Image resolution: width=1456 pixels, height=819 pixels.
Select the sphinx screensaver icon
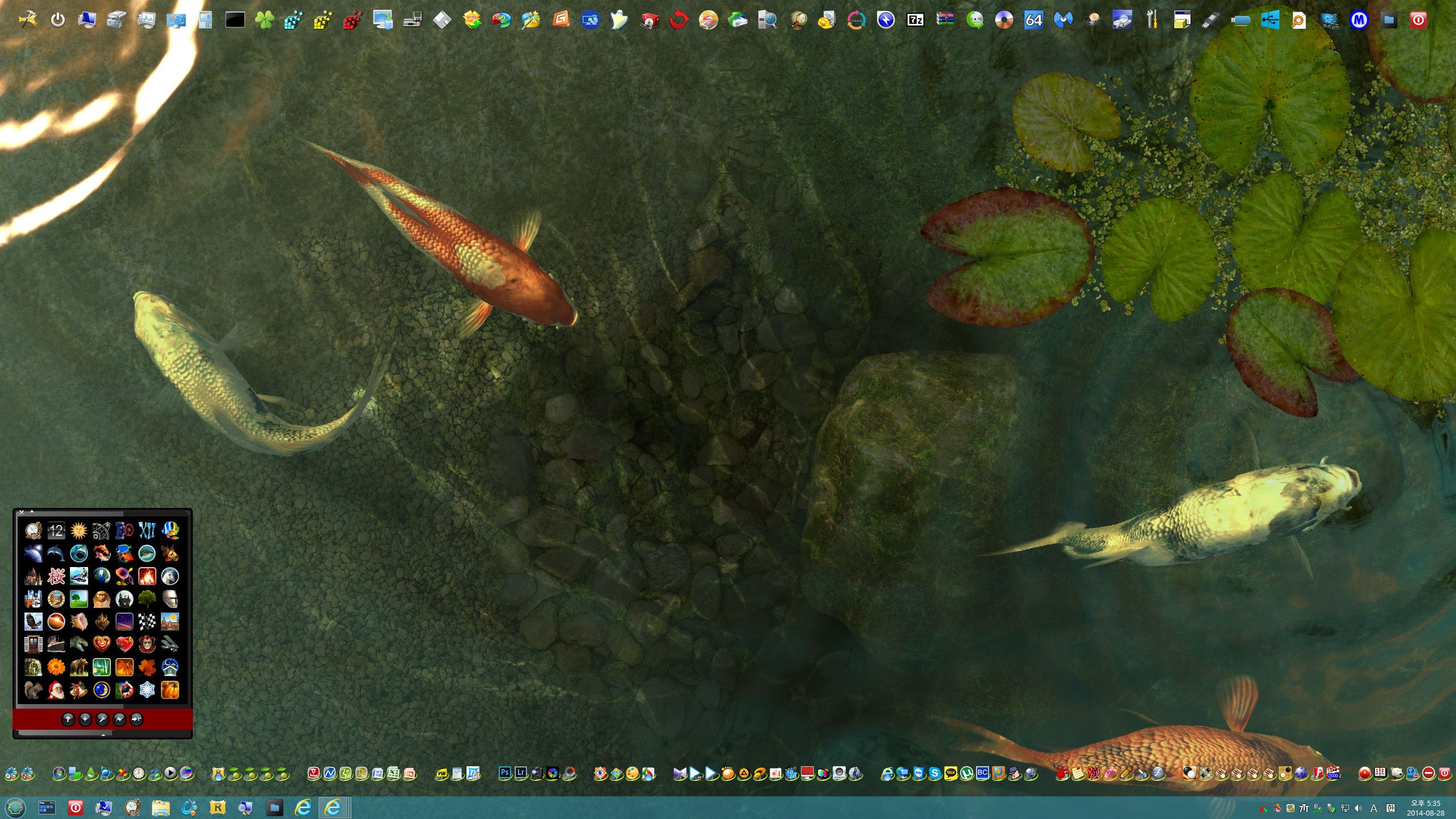[101, 598]
